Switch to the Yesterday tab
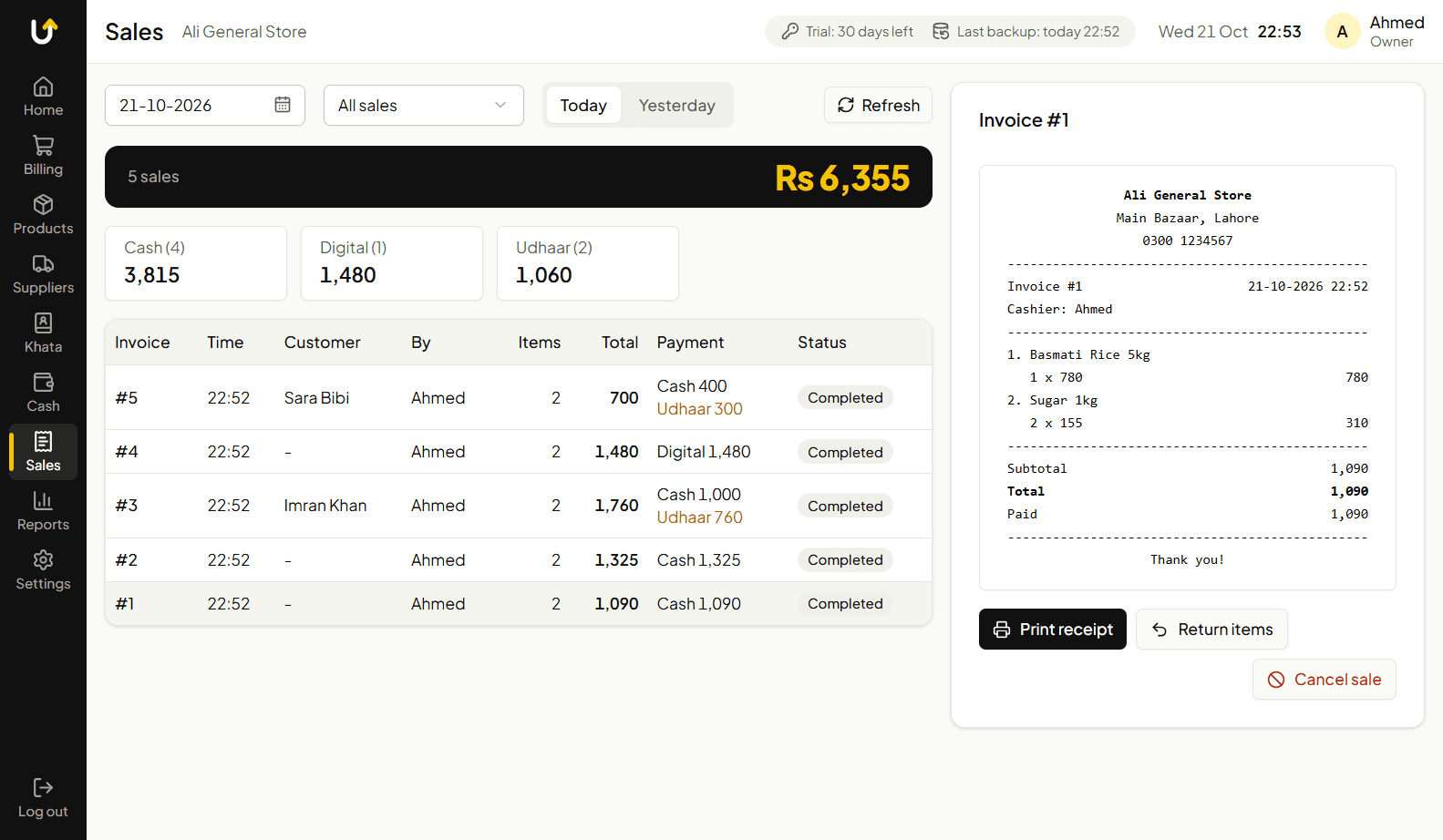 click(x=676, y=105)
